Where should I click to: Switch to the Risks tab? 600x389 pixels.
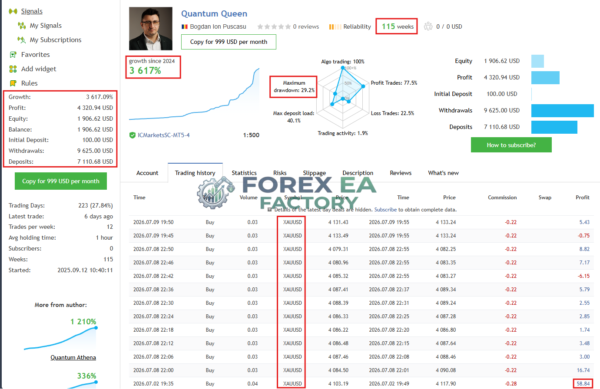(280, 173)
